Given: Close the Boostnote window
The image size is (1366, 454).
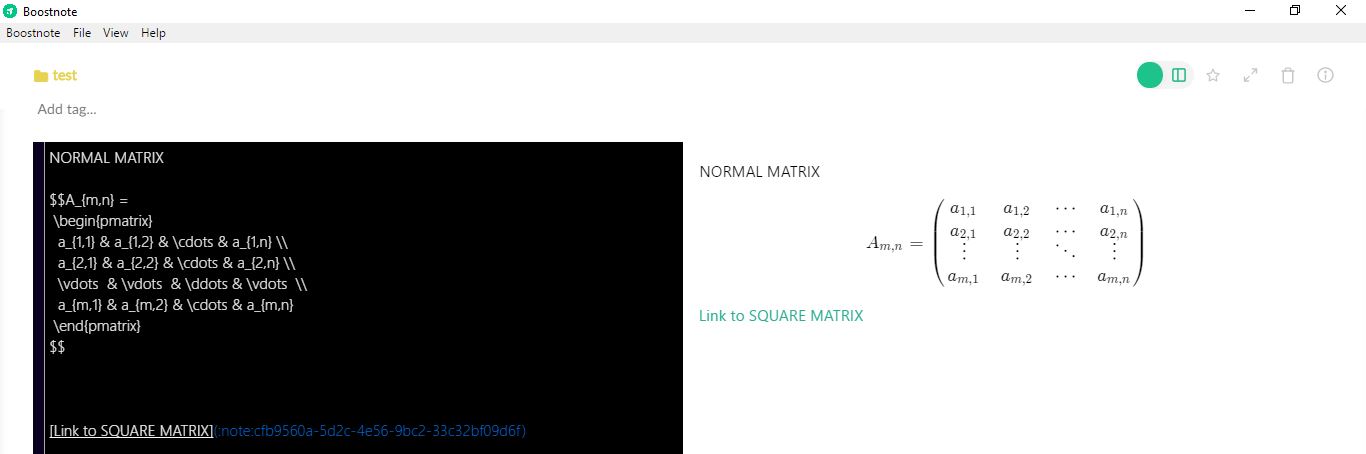Looking at the screenshot, I should coord(1341,11).
